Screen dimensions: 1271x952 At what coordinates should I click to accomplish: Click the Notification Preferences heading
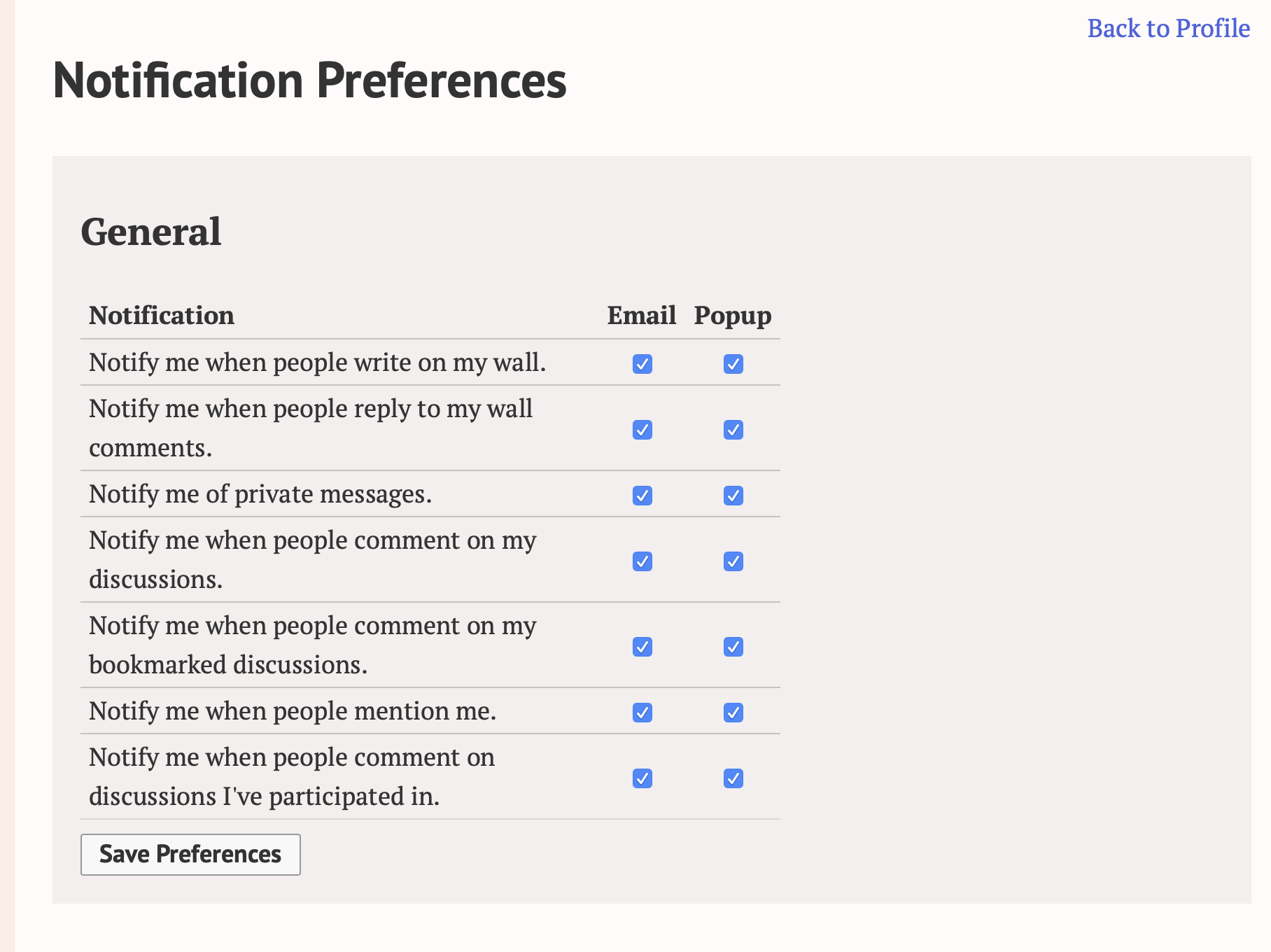309,80
